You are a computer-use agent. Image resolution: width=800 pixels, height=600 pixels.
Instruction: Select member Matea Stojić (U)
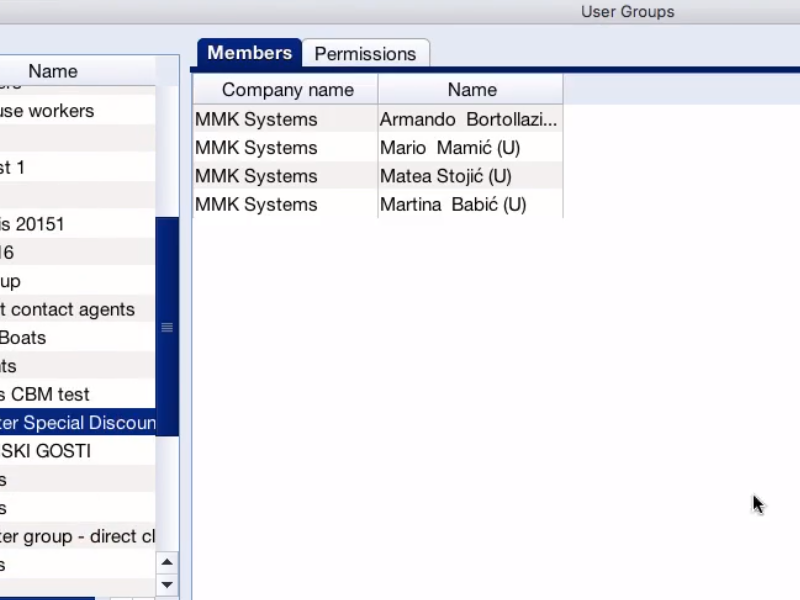click(x=445, y=176)
